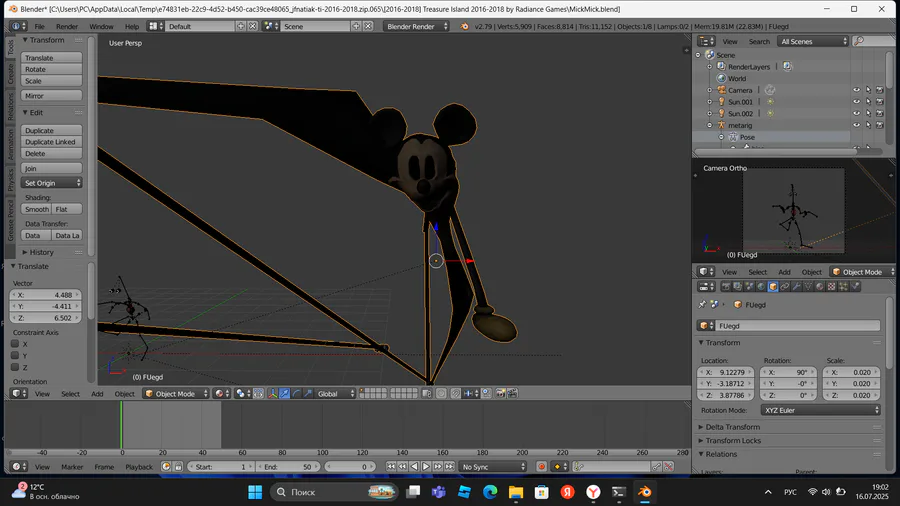Open the Particles properties tab icon
This screenshot has height=506, width=900.
tap(844, 286)
